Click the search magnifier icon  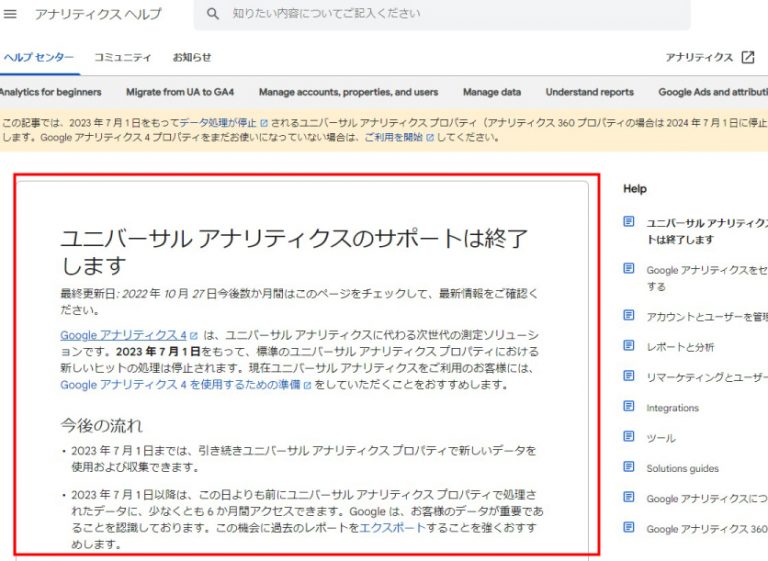212,14
